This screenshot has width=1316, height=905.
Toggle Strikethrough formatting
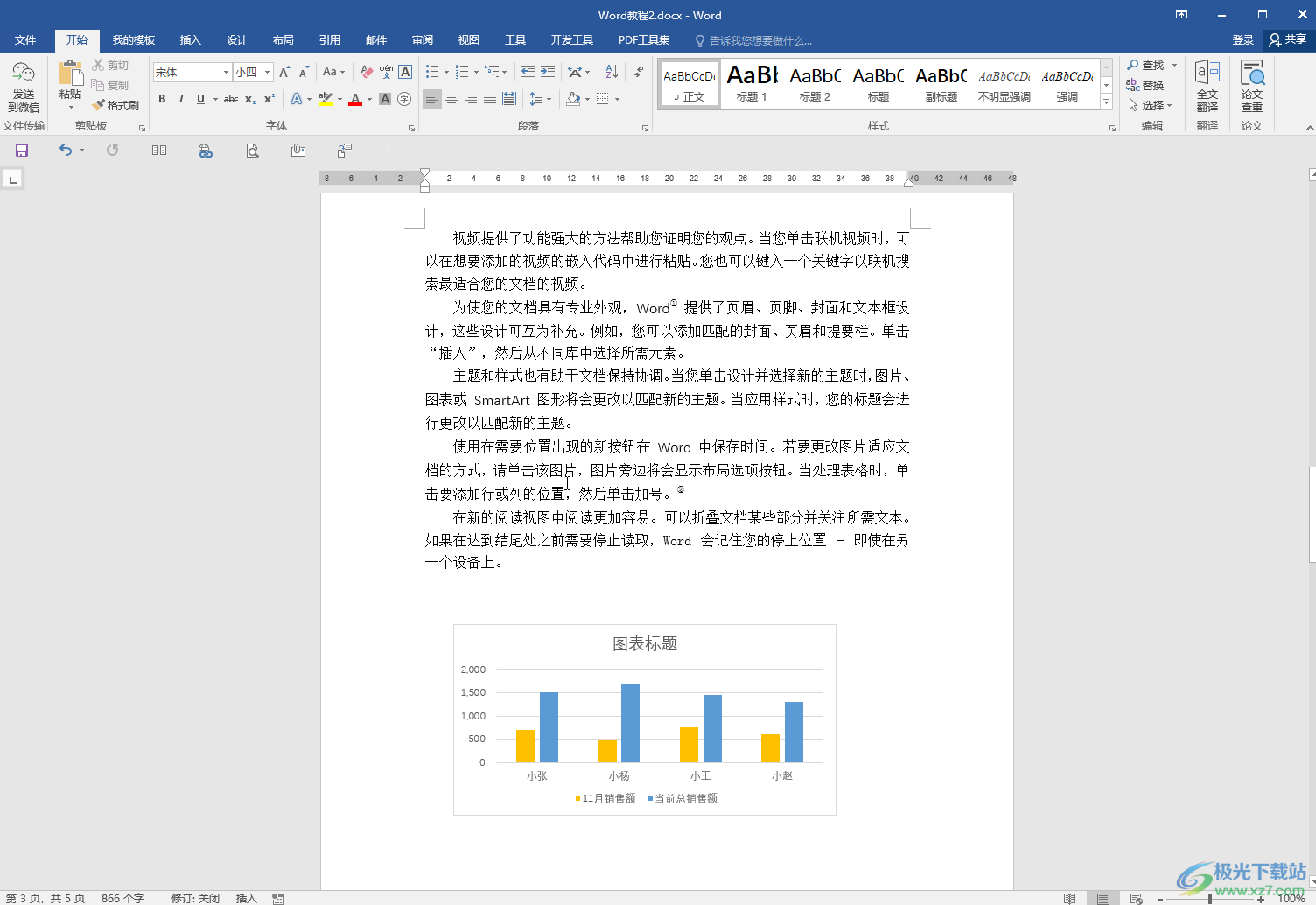[231, 99]
